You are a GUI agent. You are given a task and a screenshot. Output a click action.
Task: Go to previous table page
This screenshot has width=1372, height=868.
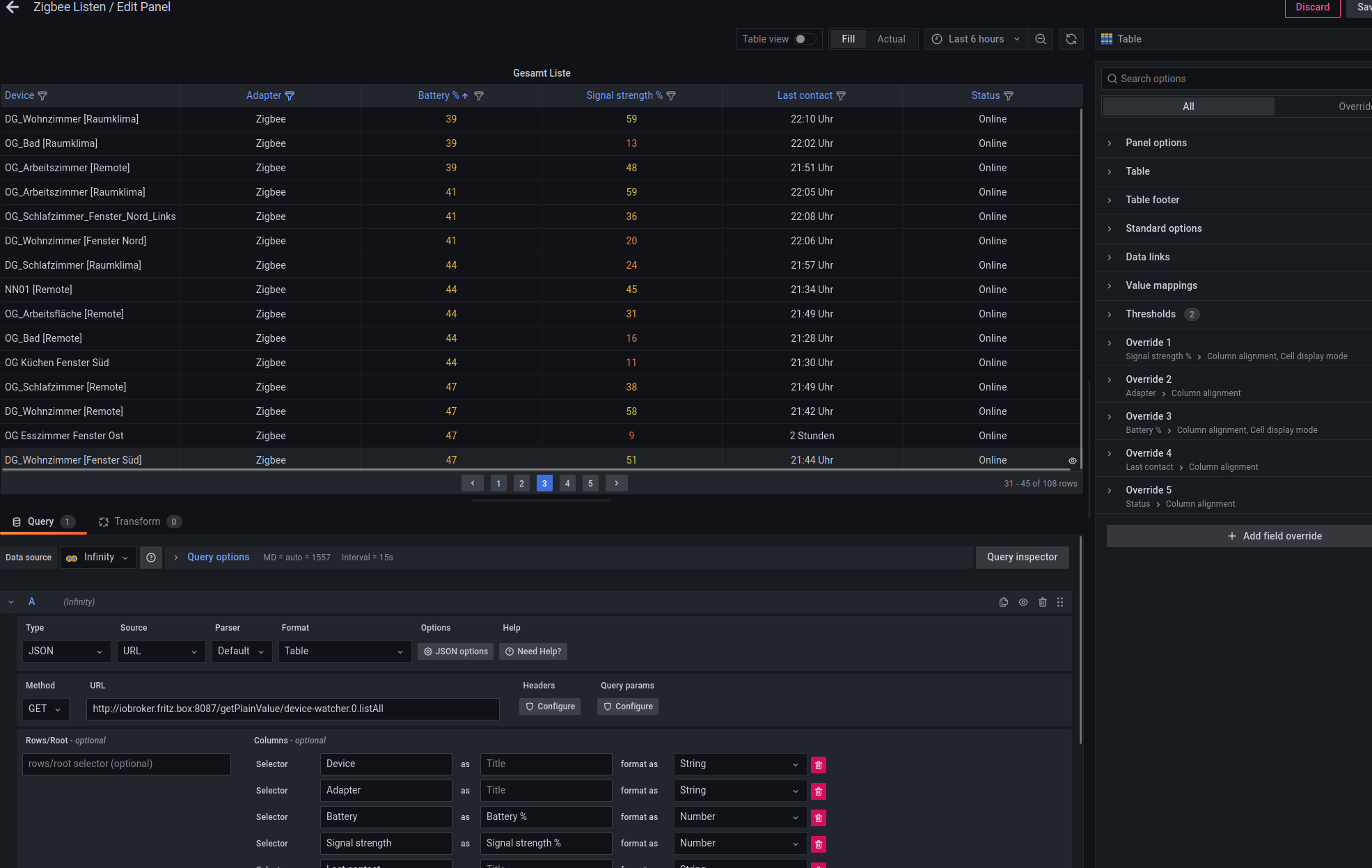pyautogui.click(x=473, y=483)
